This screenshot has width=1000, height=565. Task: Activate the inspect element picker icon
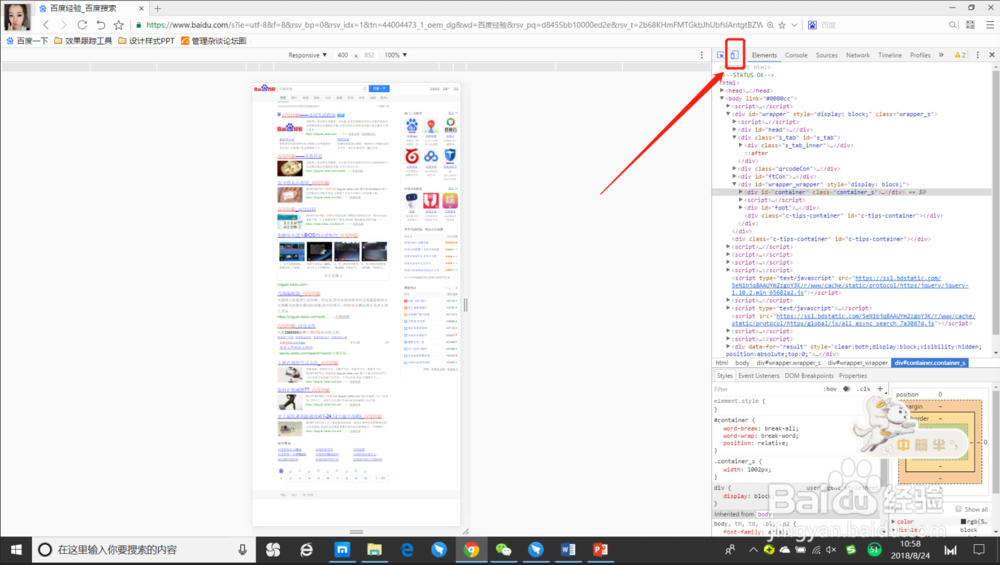click(720, 55)
